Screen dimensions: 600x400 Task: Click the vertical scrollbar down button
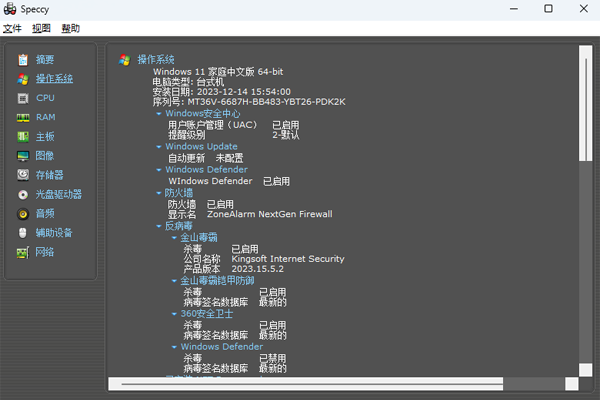(585, 370)
